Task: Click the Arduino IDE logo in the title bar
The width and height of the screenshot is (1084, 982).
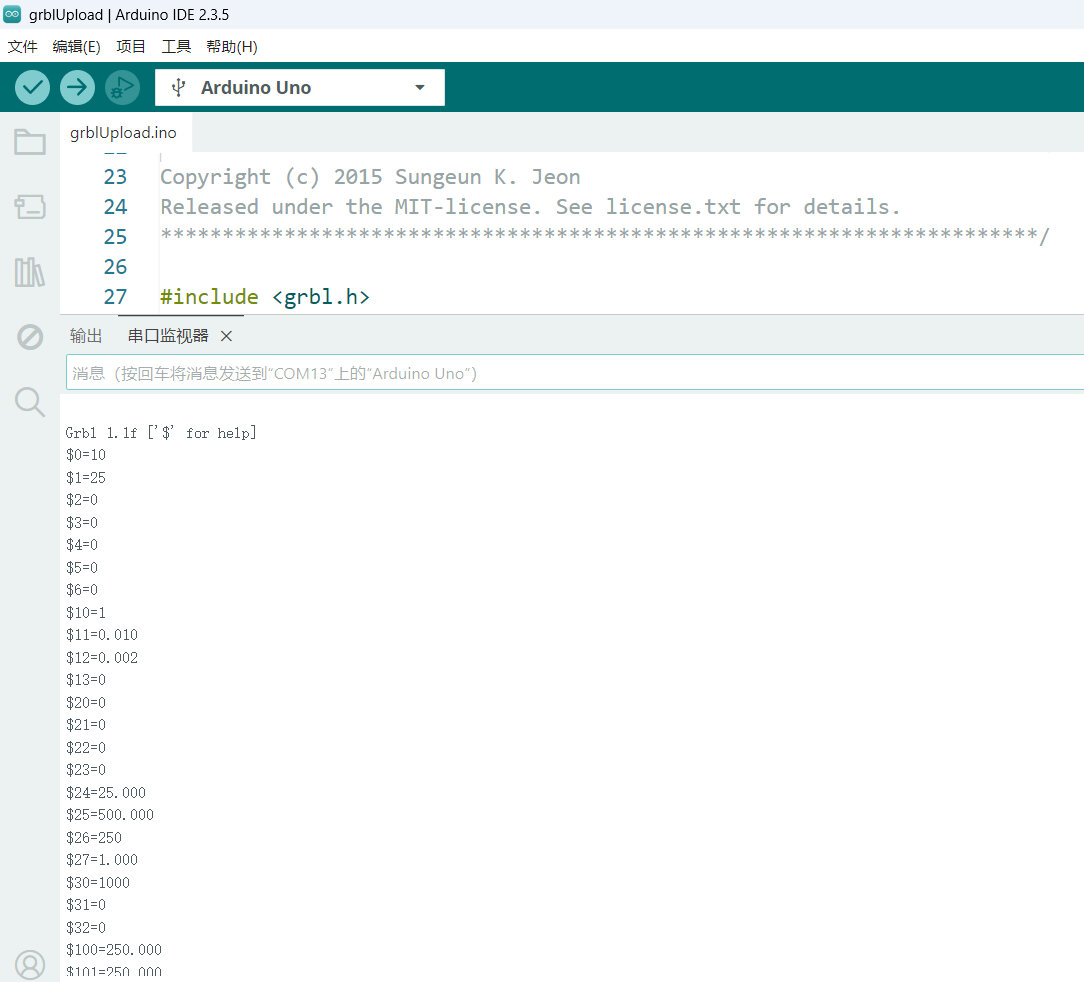Action: pos(12,14)
